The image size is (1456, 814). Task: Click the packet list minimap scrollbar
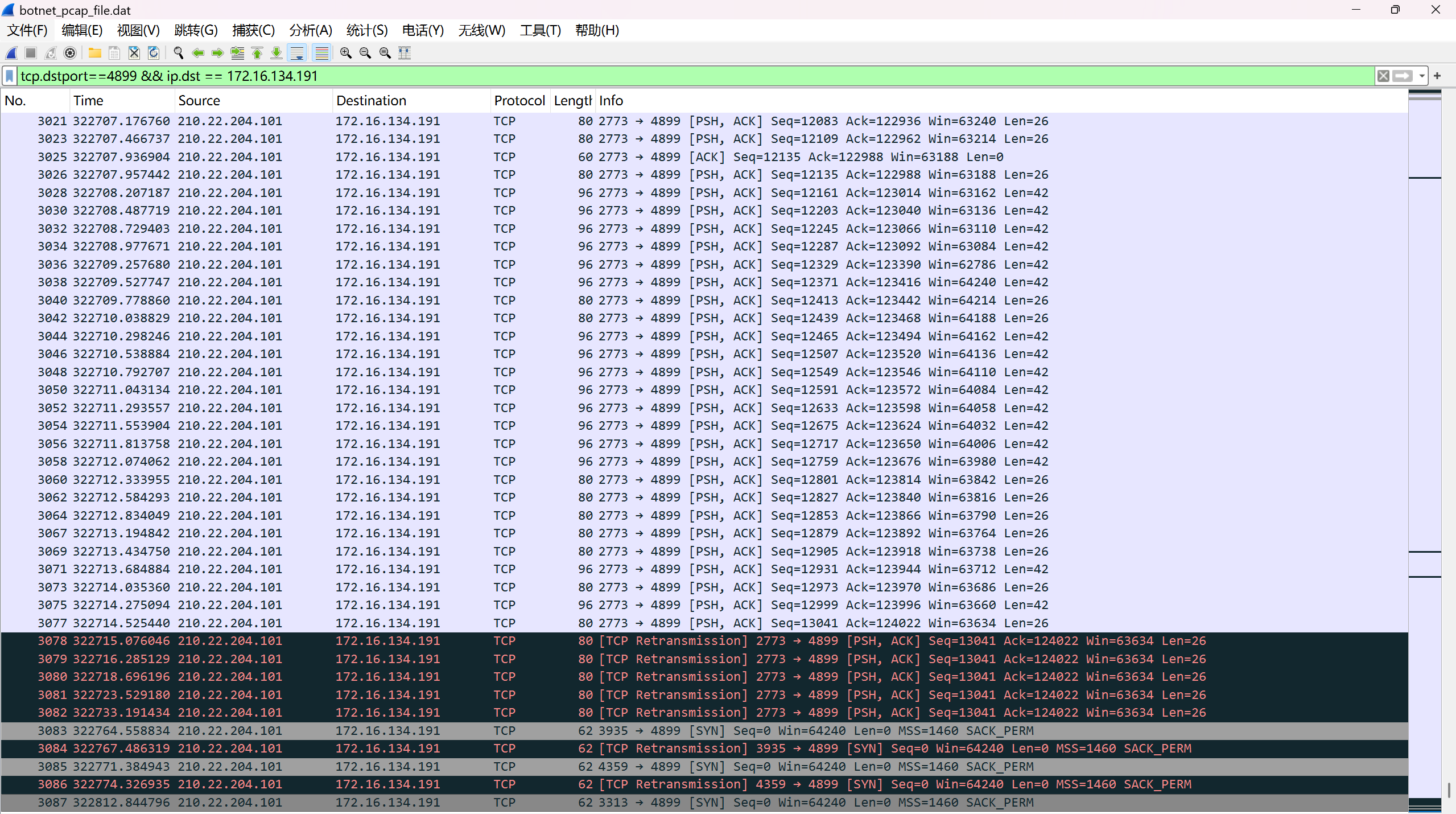pyautogui.click(x=1425, y=398)
